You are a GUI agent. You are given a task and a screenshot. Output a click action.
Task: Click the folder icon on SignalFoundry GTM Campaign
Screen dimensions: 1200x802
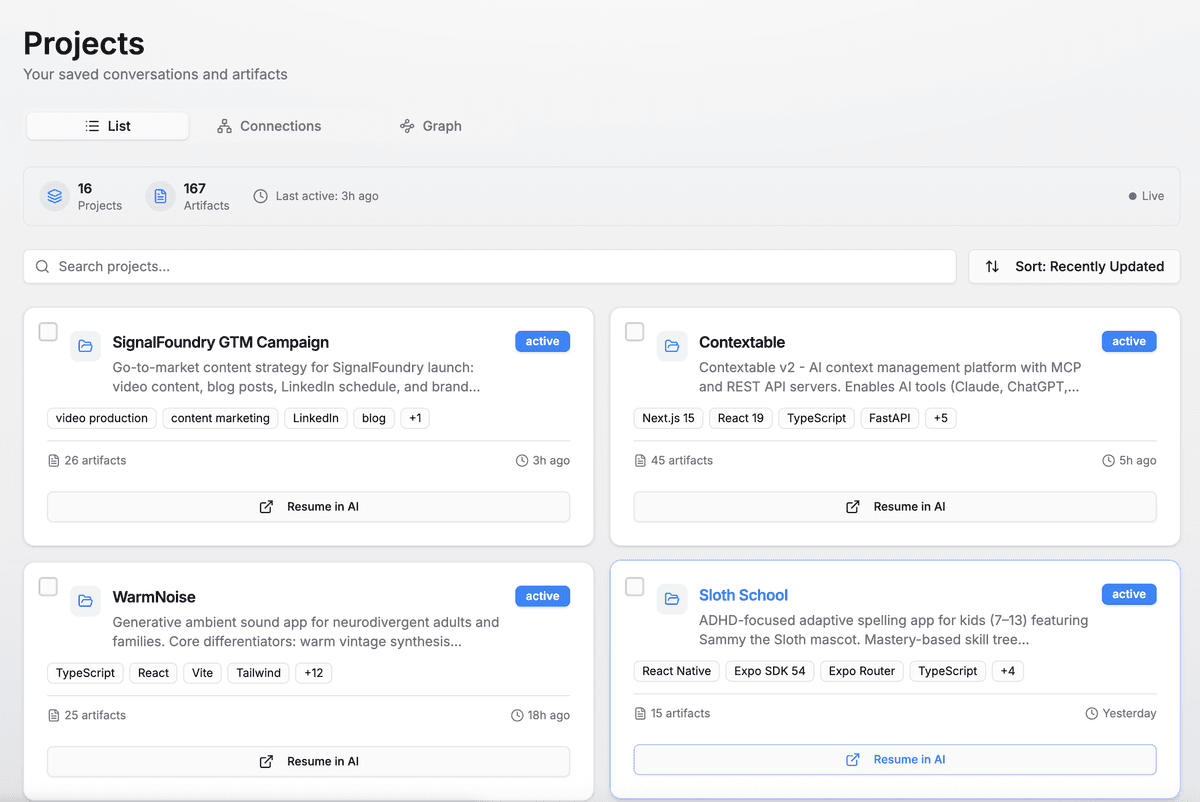(85, 346)
